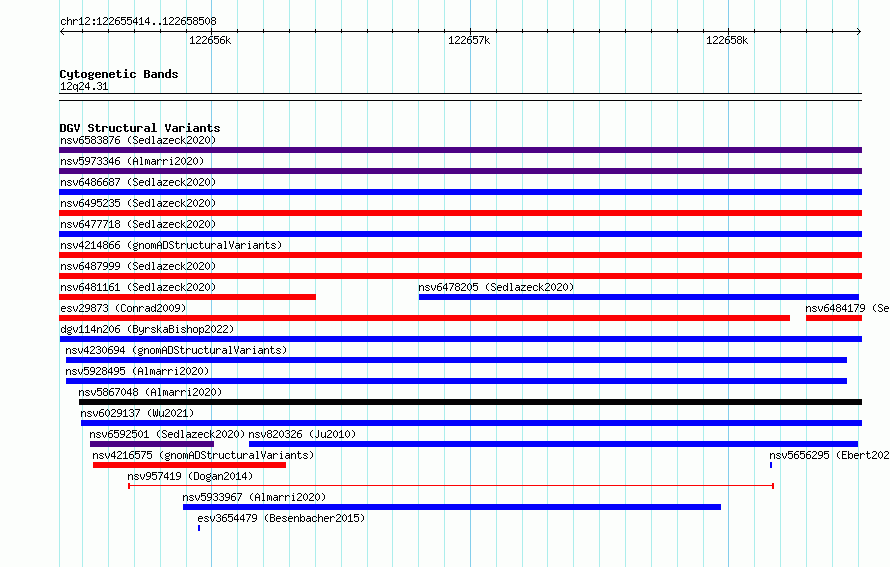Select the blue bar under nsv6477718
The width and height of the screenshot is (890, 567).
460,234
